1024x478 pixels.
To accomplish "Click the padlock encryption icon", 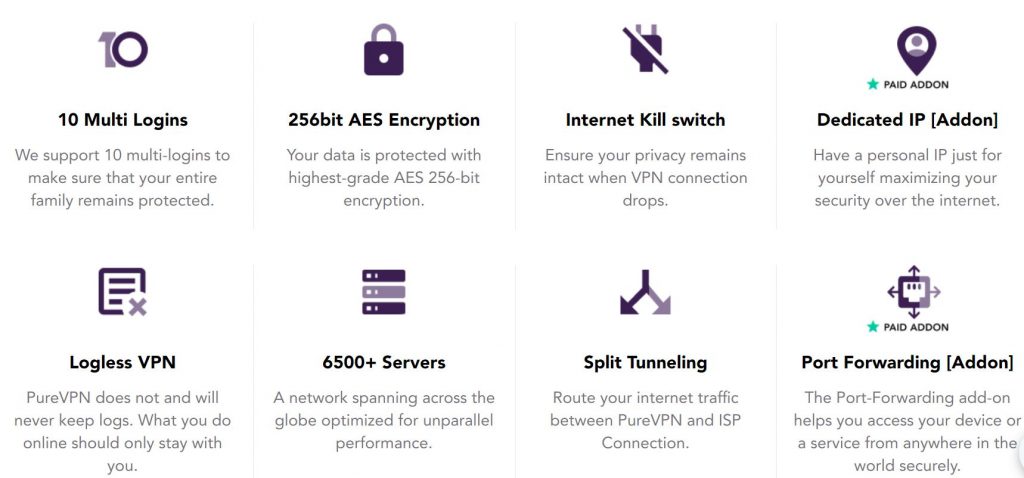I will 383,50.
